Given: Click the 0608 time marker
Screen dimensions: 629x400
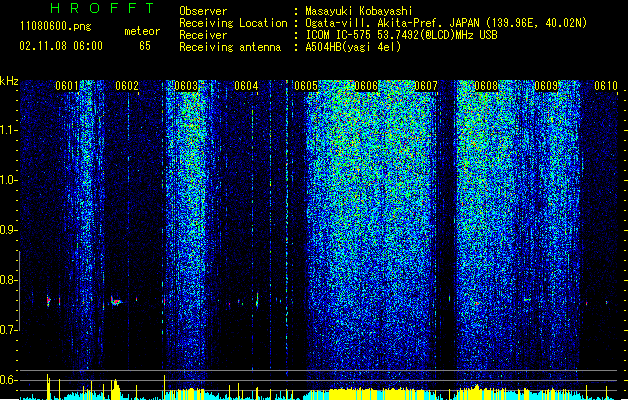Looking at the screenshot, I should [486, 86].
